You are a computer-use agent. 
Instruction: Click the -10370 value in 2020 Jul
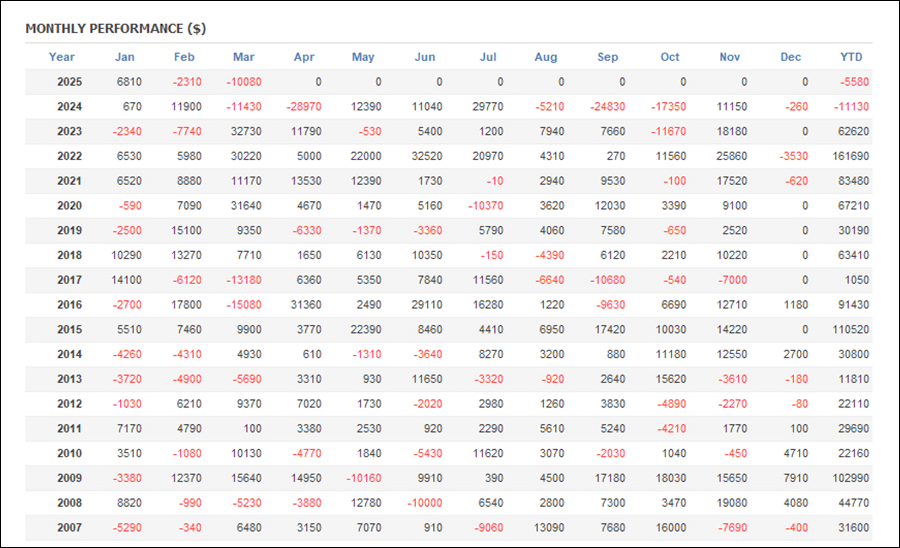486,205
